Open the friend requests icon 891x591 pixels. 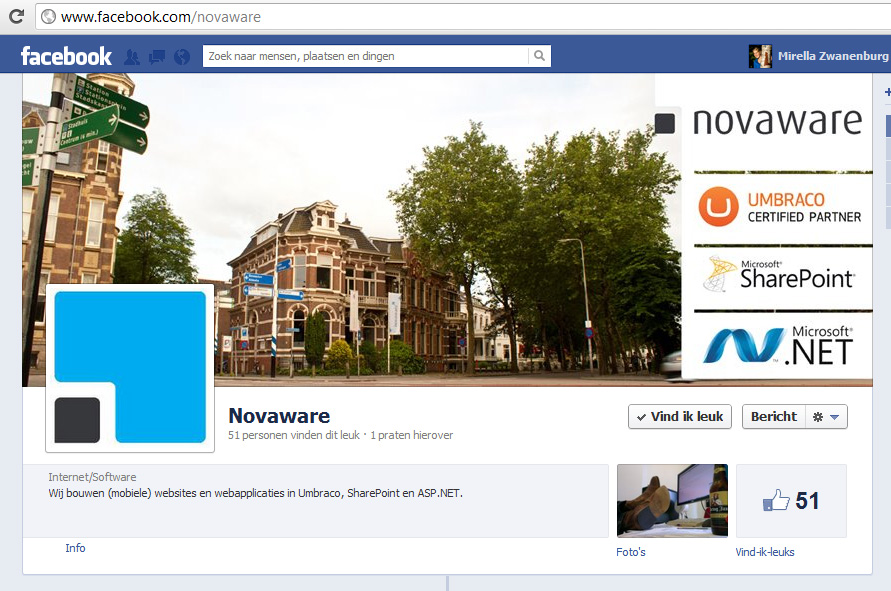tap(131, 57)
